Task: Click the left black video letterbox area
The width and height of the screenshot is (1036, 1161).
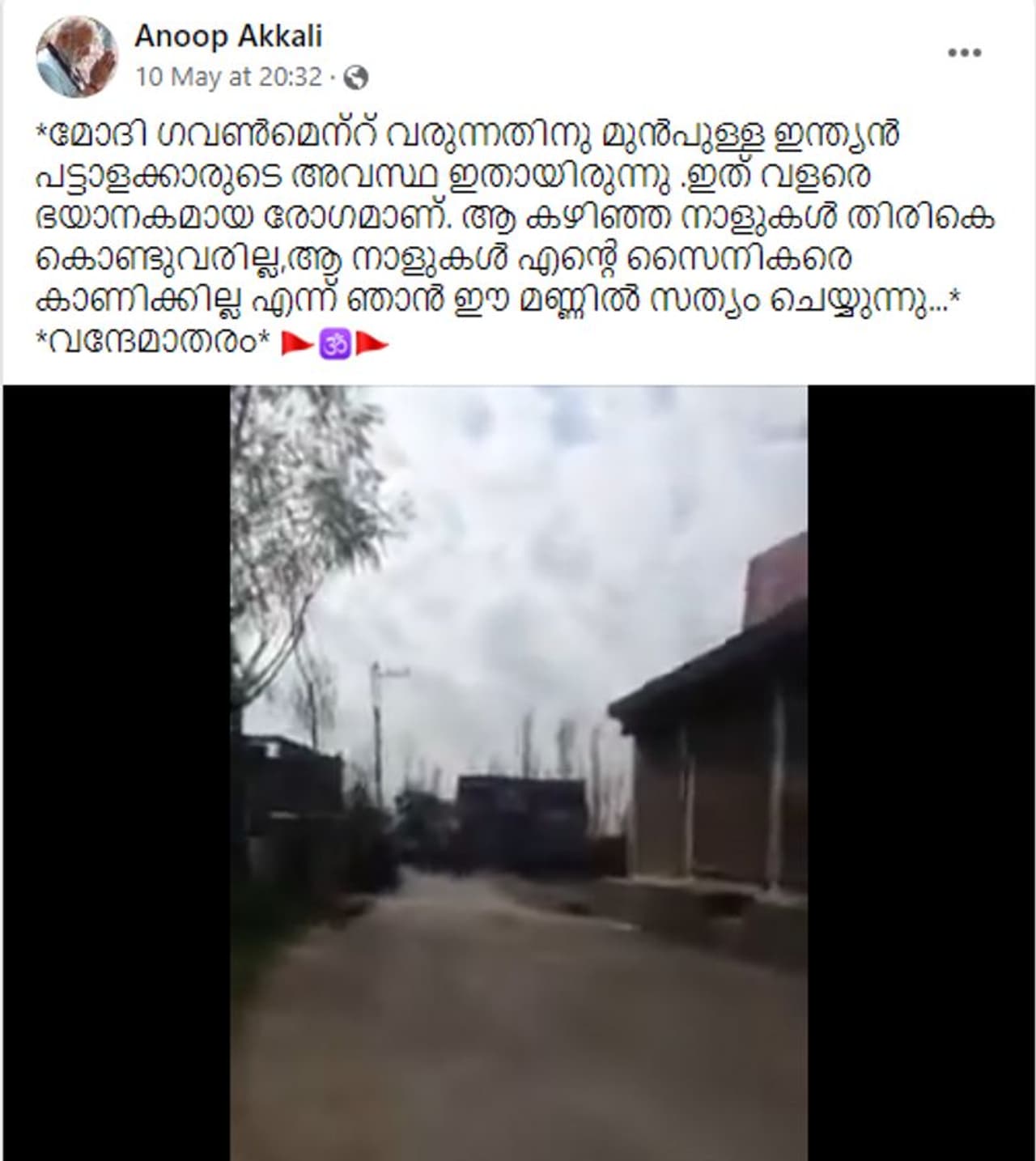Action: click(117, 773)
